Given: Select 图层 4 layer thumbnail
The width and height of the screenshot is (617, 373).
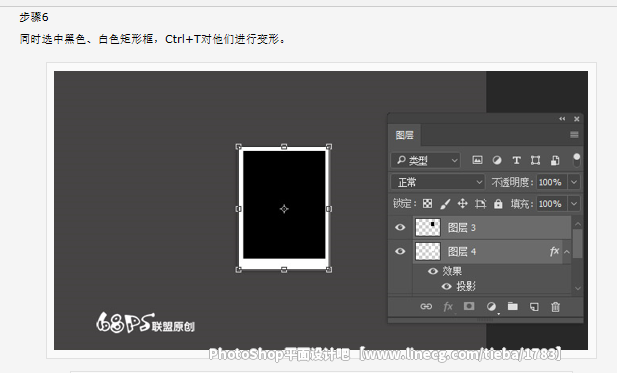Looking at the screenshot, I should coord(428,251).
